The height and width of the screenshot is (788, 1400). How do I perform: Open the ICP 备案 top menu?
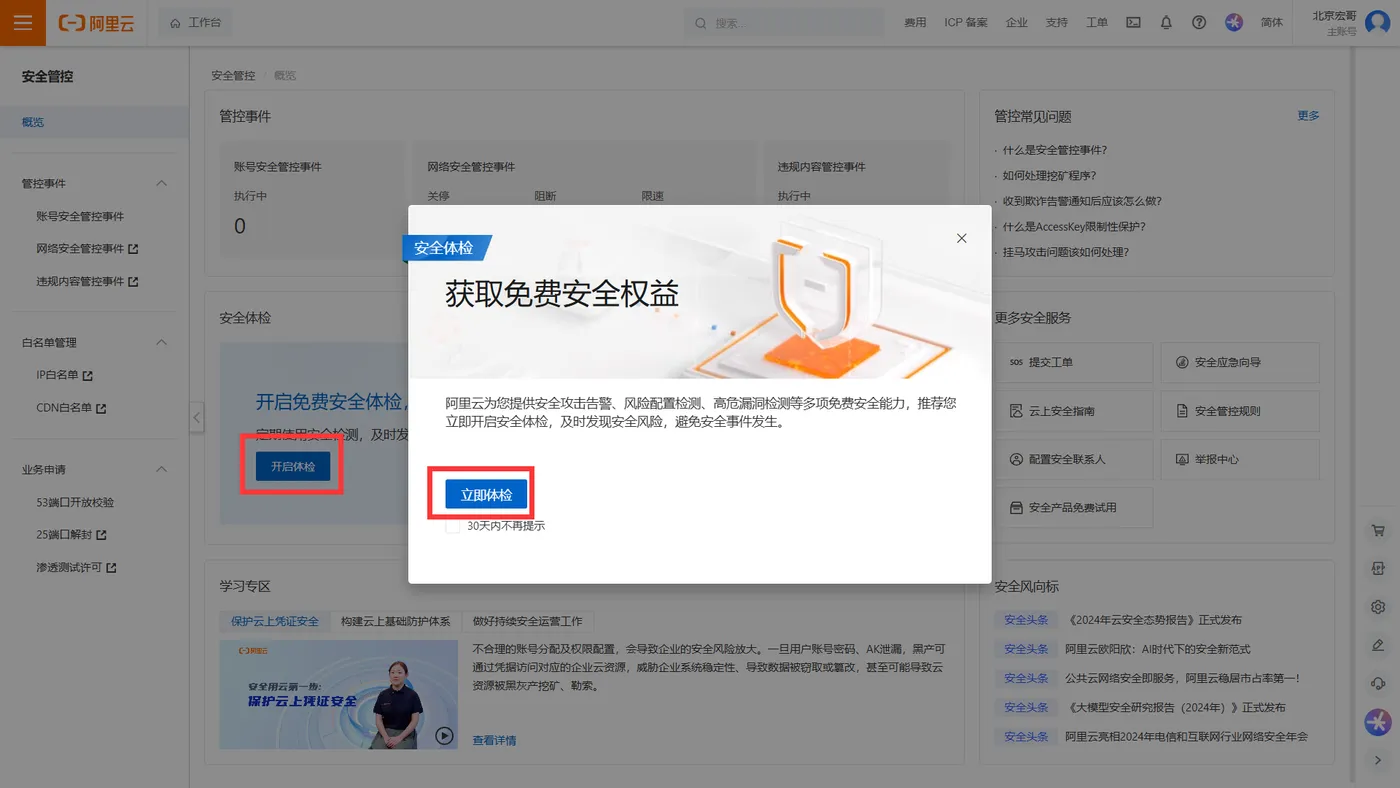(966, 22)
